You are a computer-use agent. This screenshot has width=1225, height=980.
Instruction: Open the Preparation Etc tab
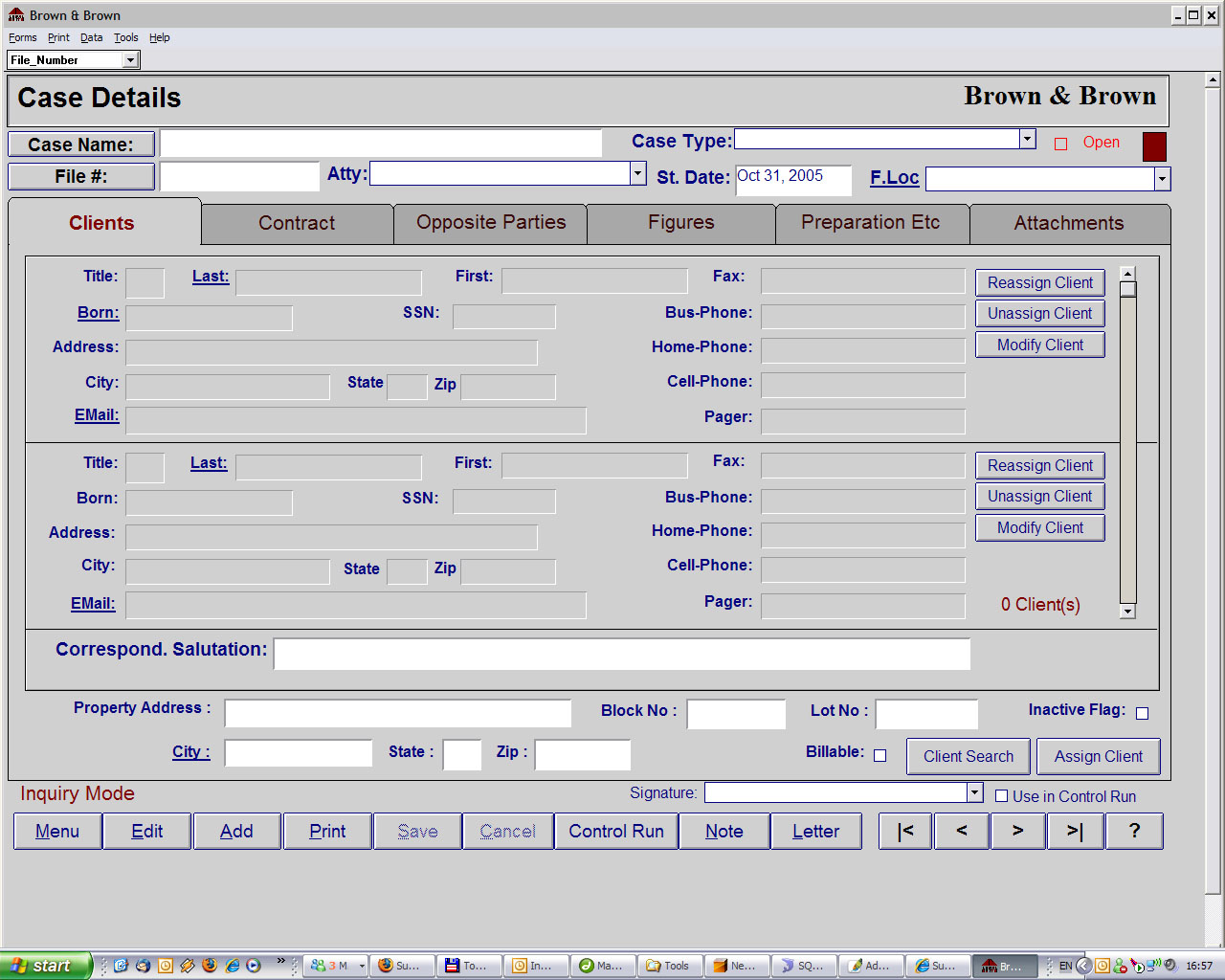coord(872,223)
